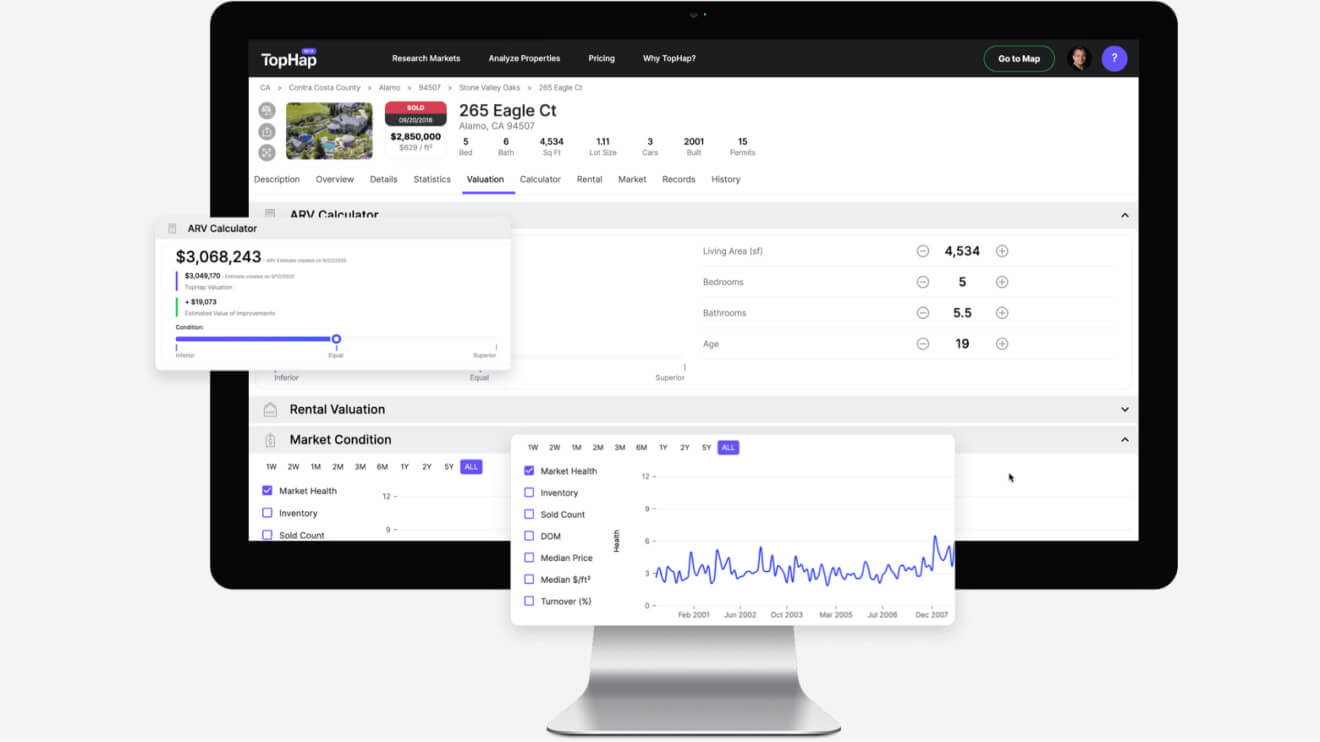Click the round icon above the share icon

tap(267, 110)
